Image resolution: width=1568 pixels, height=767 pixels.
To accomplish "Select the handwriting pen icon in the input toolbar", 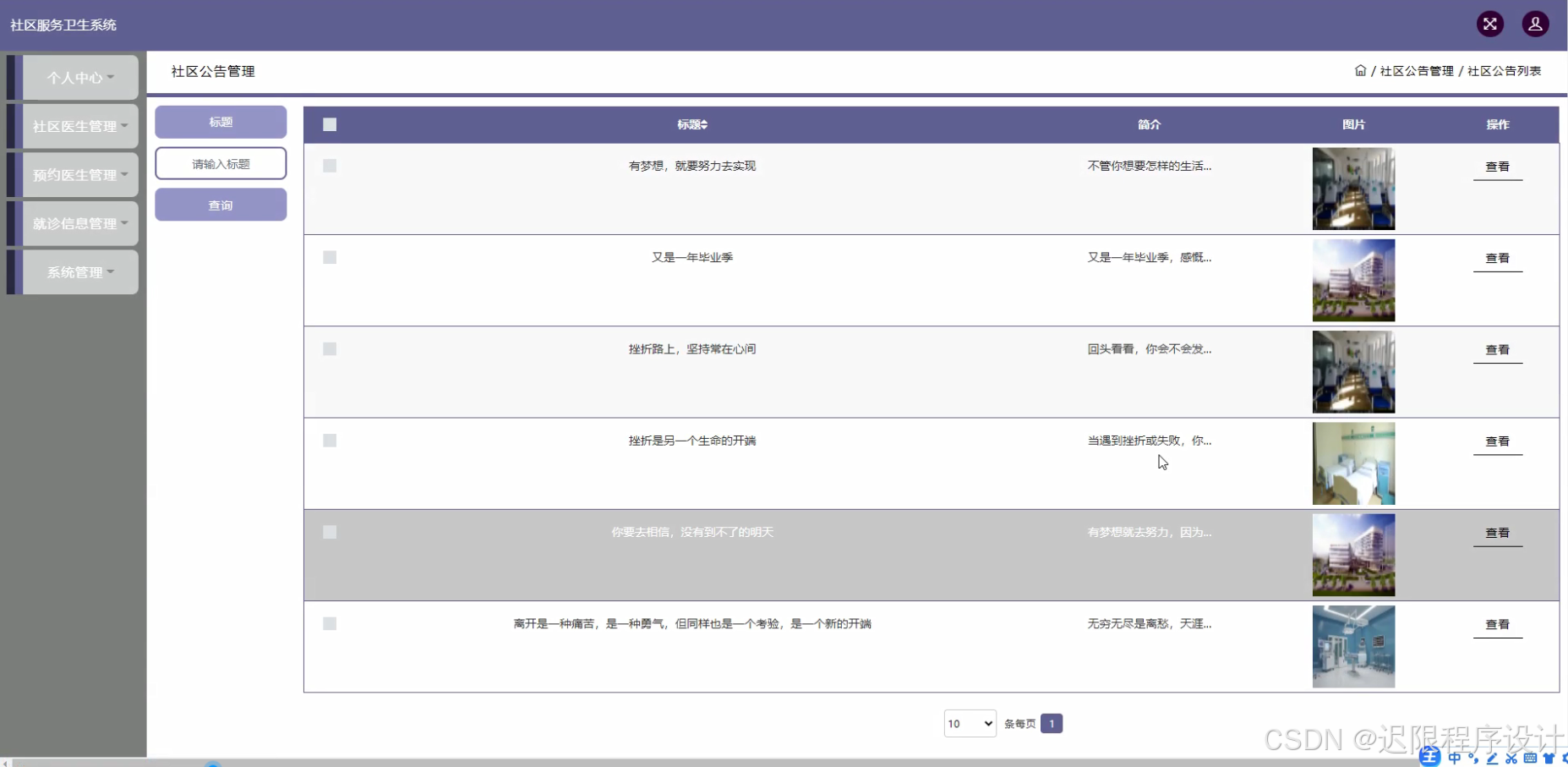I will tap(1493, 759).
